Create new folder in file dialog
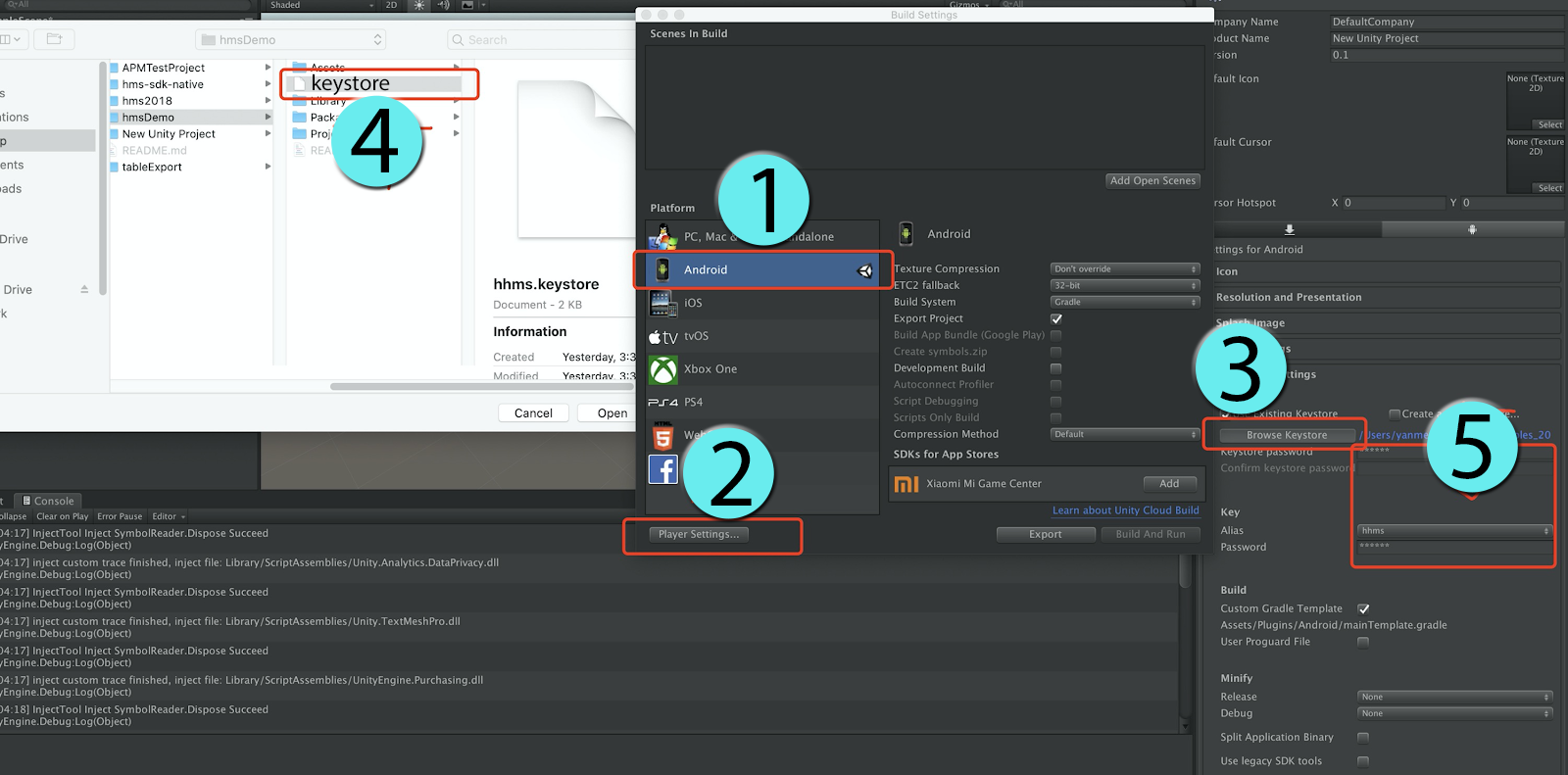The height and width of the screenshot is (775, 1568). (x=55, y=39)
